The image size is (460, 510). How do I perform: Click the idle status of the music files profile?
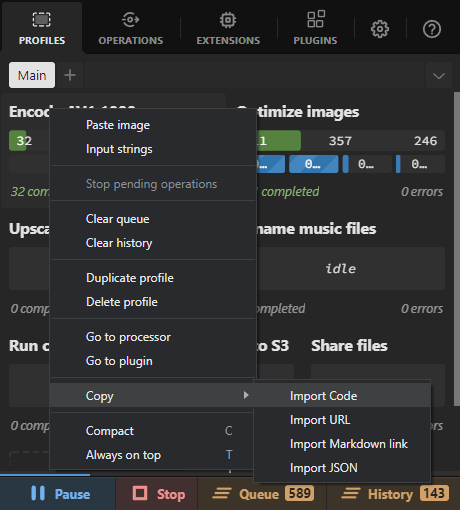click(x=340, y=269)
